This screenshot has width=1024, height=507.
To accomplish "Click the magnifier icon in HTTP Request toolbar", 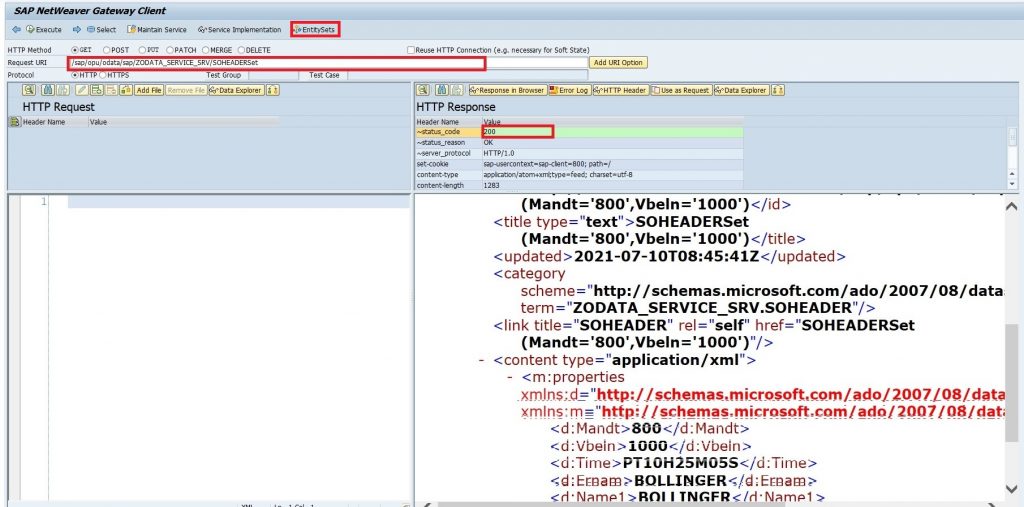I will coord(29,90).
